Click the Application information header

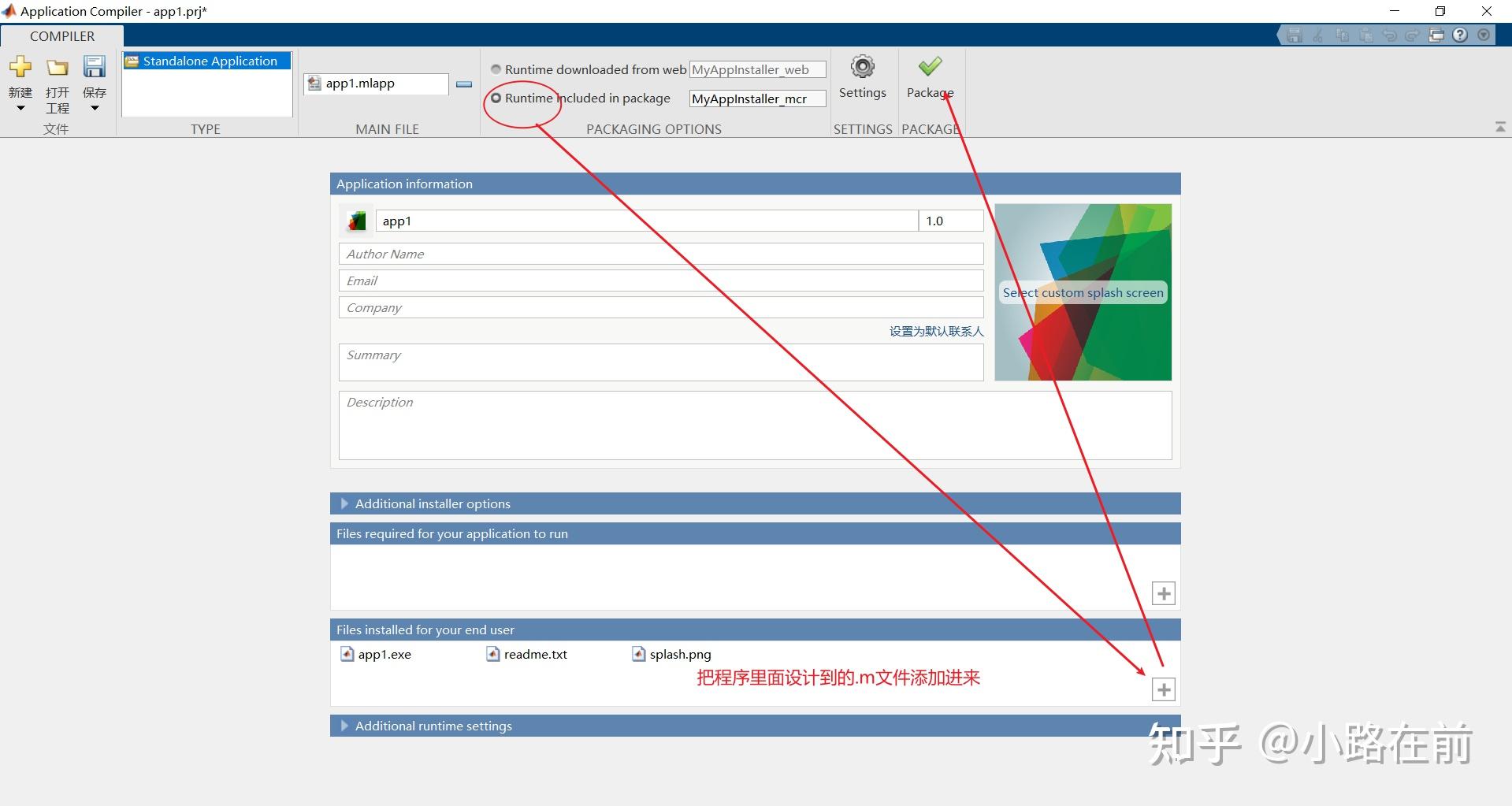[x=755, y=184]
